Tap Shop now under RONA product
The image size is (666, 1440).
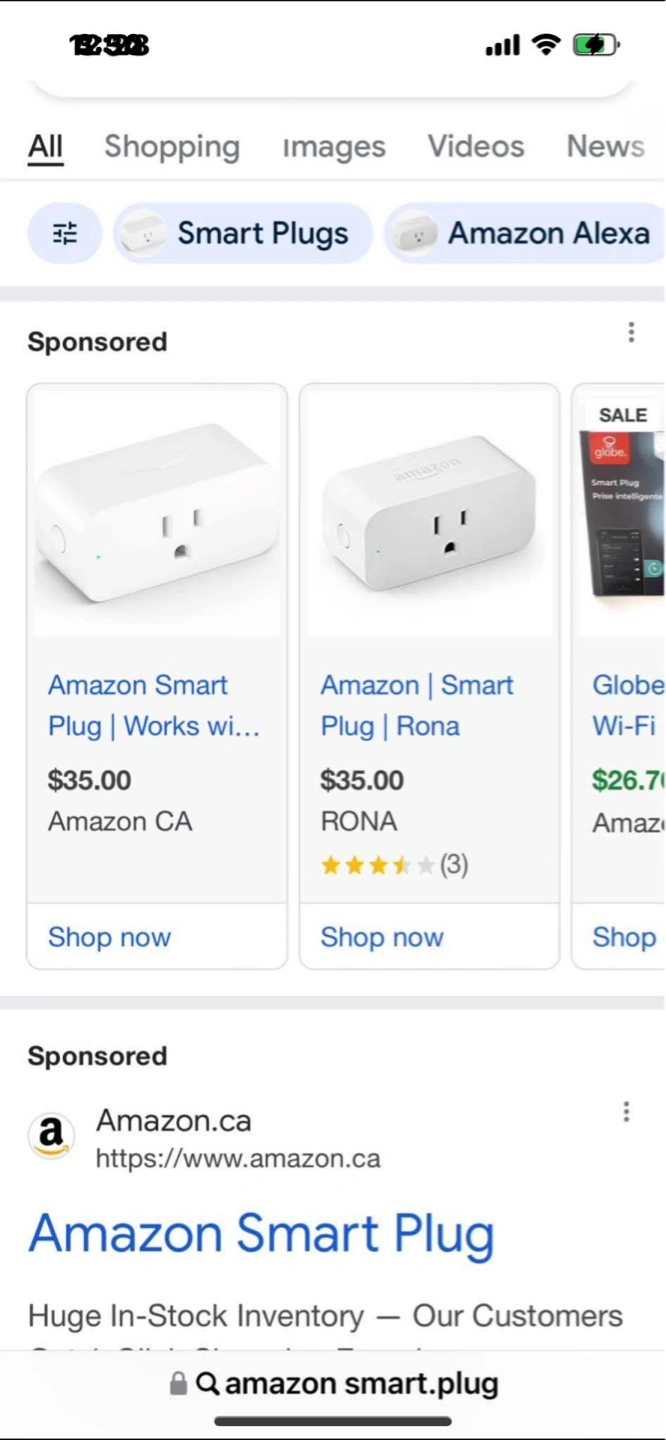pos(382,937)
